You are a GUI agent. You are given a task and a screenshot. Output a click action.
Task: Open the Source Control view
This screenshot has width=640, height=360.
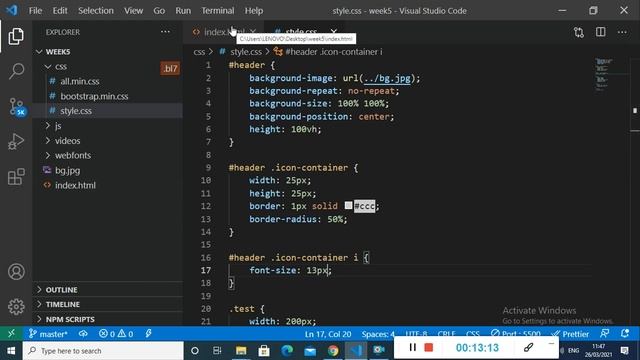point(17,107)
